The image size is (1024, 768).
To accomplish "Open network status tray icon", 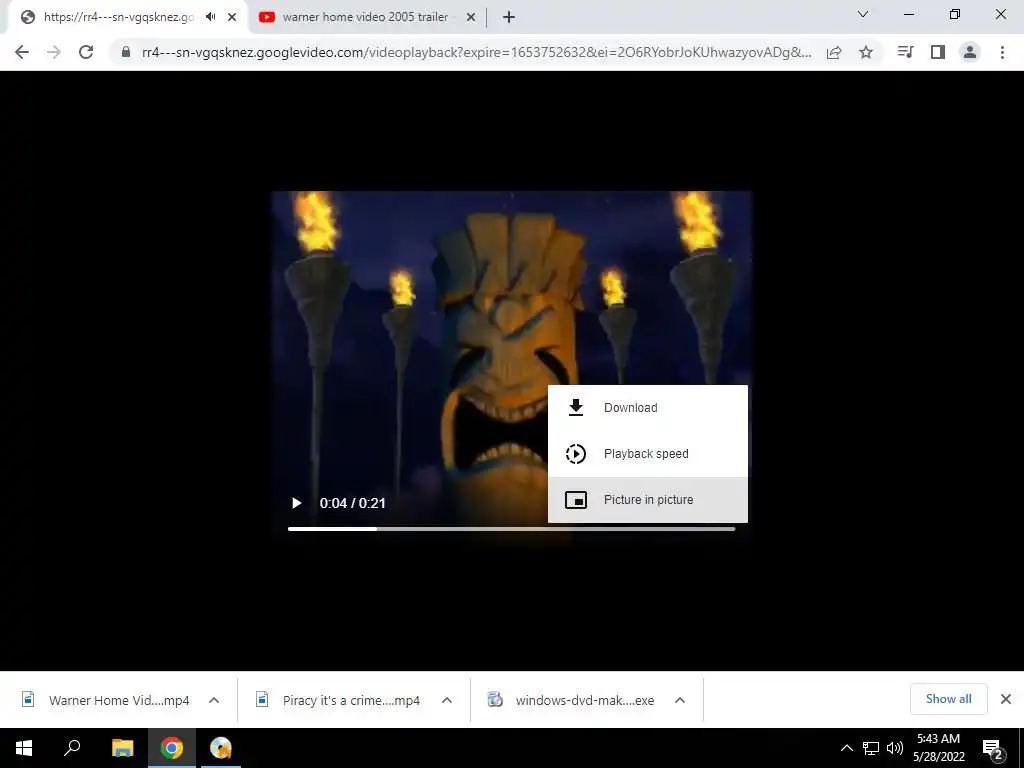I will coord(871,748).
